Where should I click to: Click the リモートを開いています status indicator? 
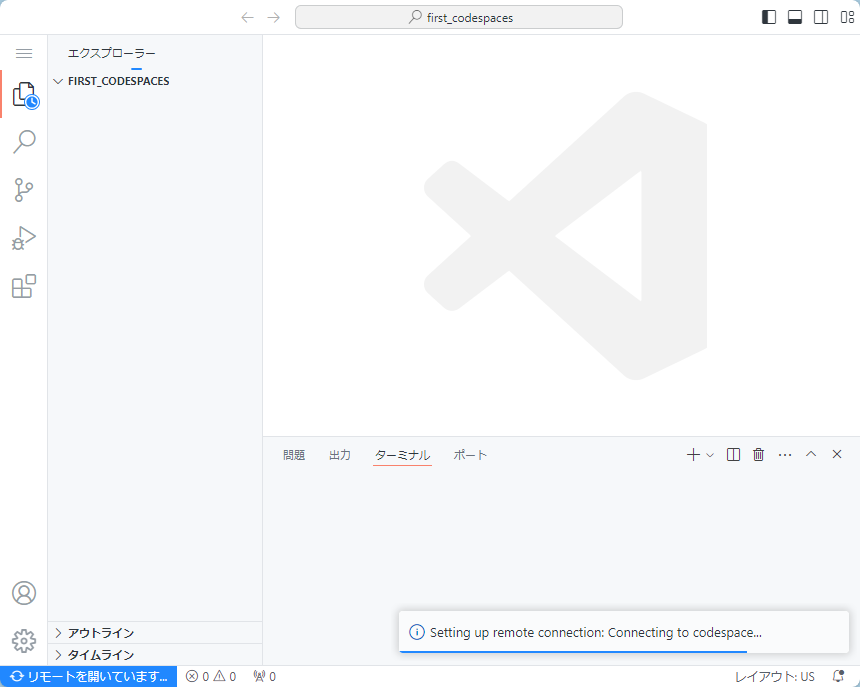tap(88, 677)
